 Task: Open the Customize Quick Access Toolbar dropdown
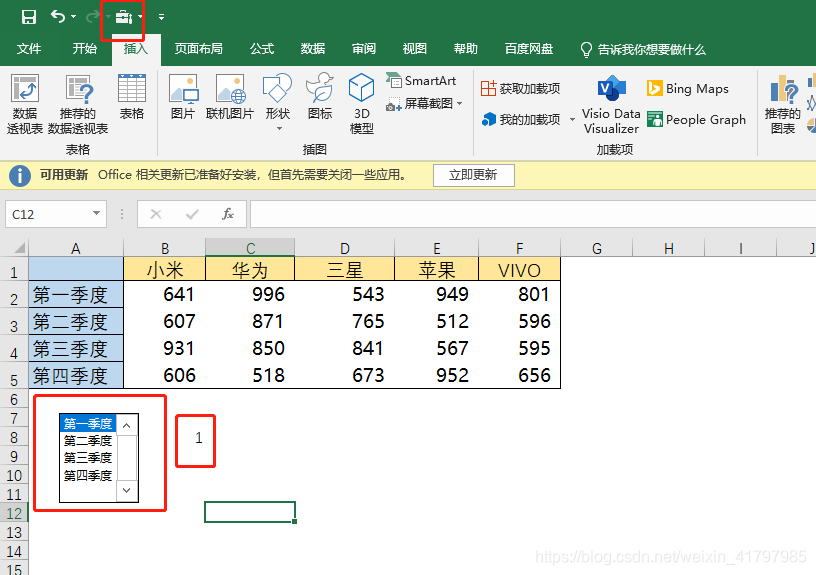[x=161, y=17]
